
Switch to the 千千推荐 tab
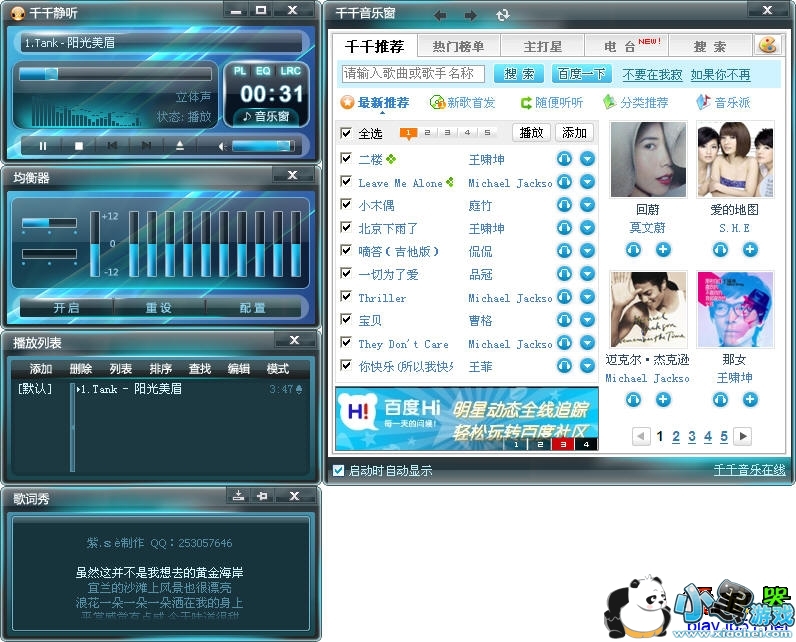pos(375,47)
